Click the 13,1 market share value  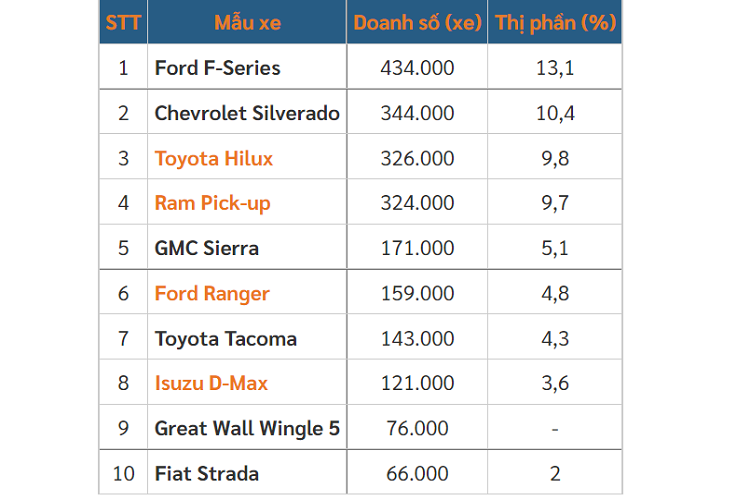(x=555, y=68)
